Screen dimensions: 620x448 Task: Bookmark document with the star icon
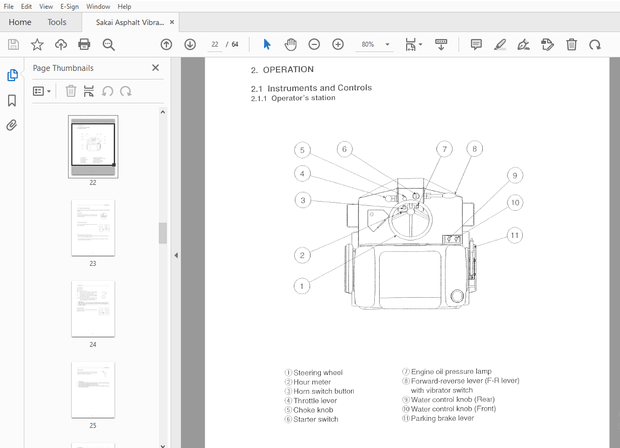(37, 44)
